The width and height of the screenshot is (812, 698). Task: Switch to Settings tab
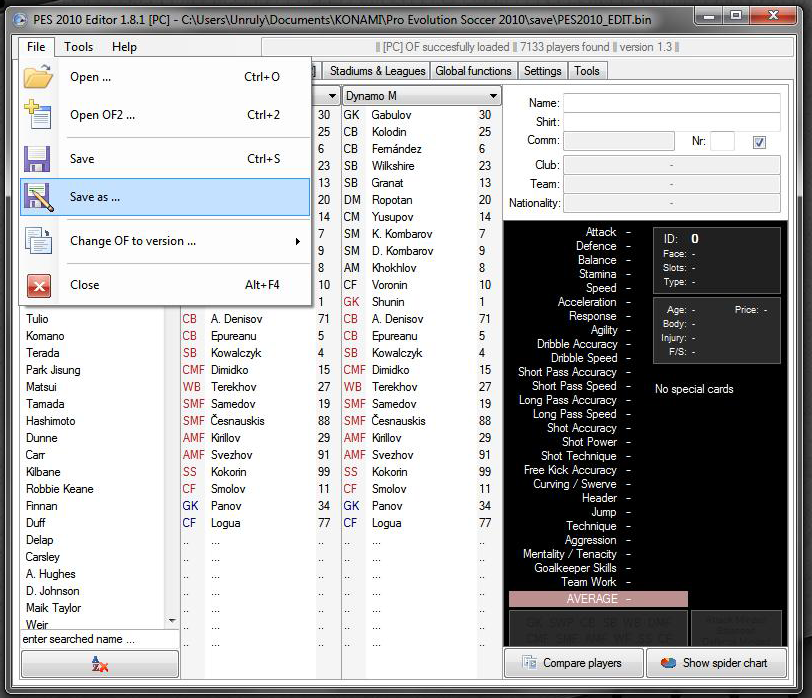click(542, 71)
